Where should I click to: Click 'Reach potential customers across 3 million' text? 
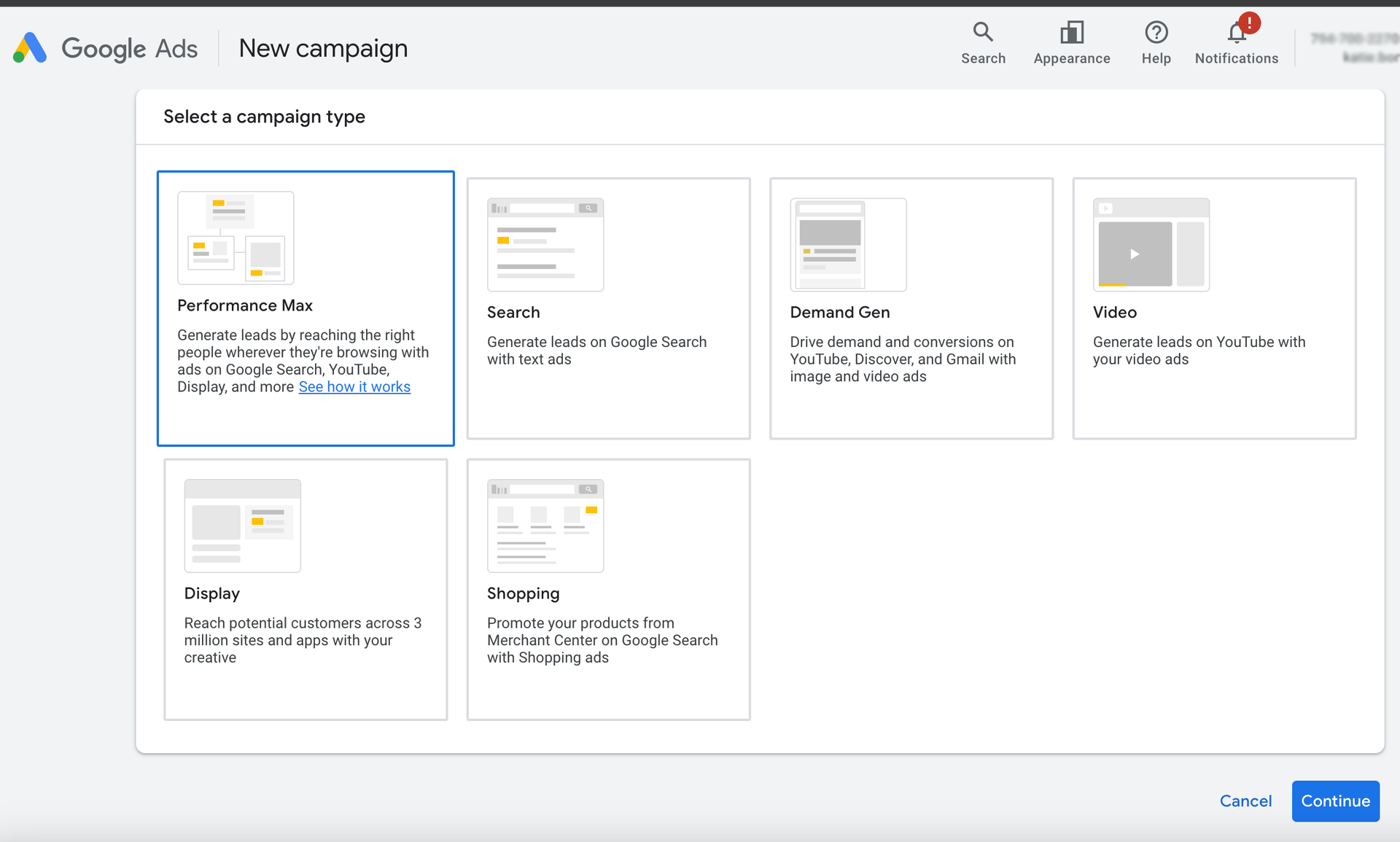[303, 640]
